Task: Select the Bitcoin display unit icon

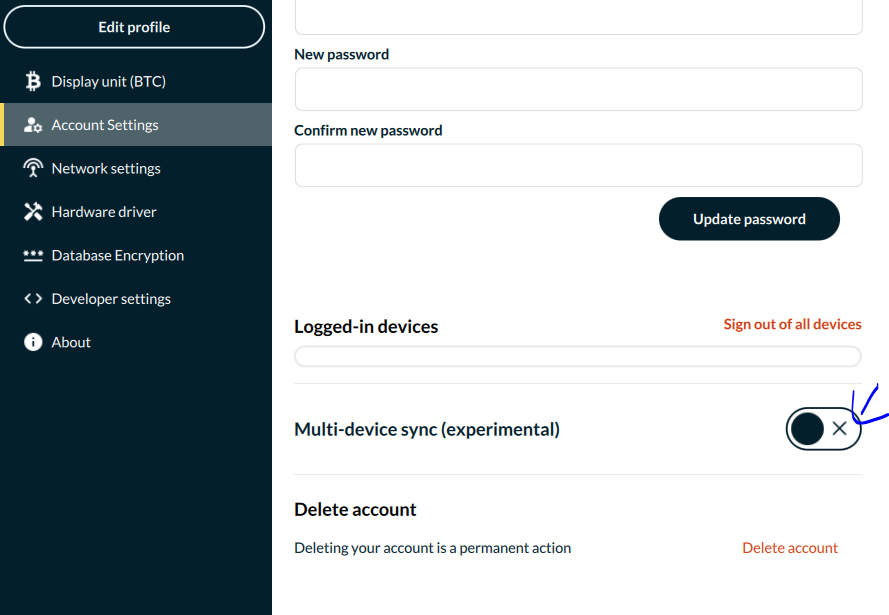Action: pyautogui.click(x=32, y=80)
